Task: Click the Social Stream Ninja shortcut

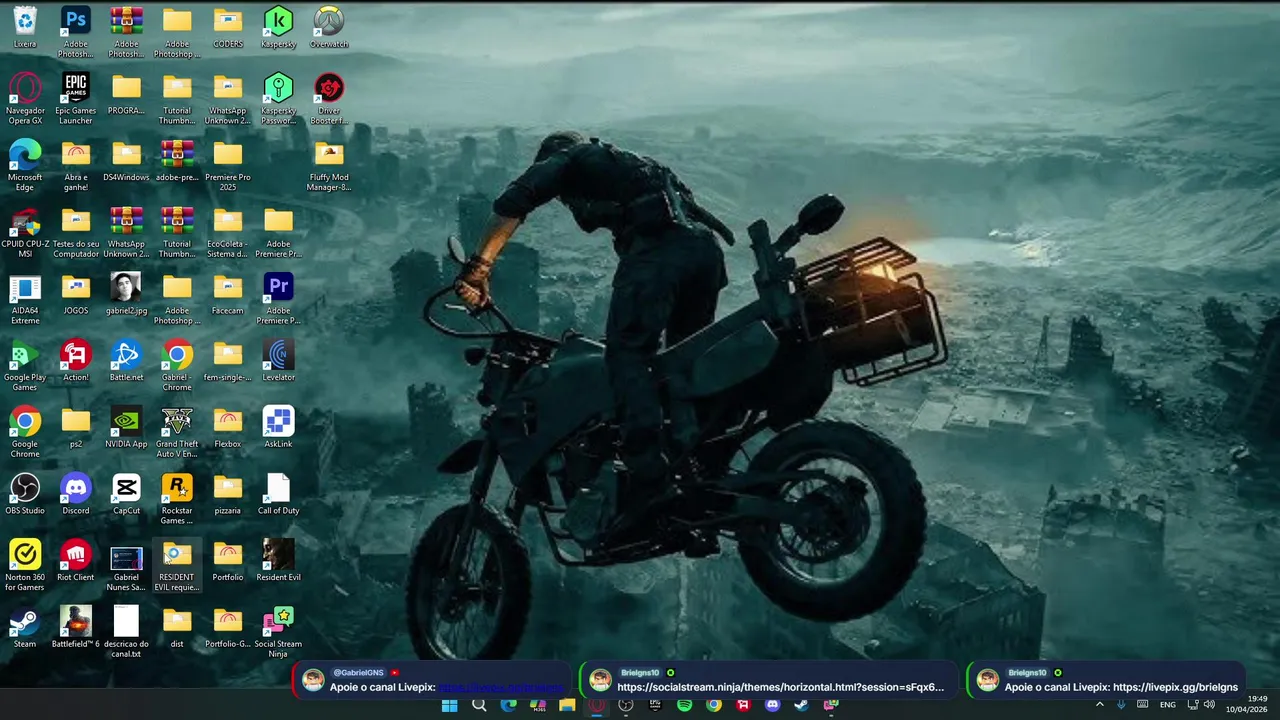Action: (278, 632)
